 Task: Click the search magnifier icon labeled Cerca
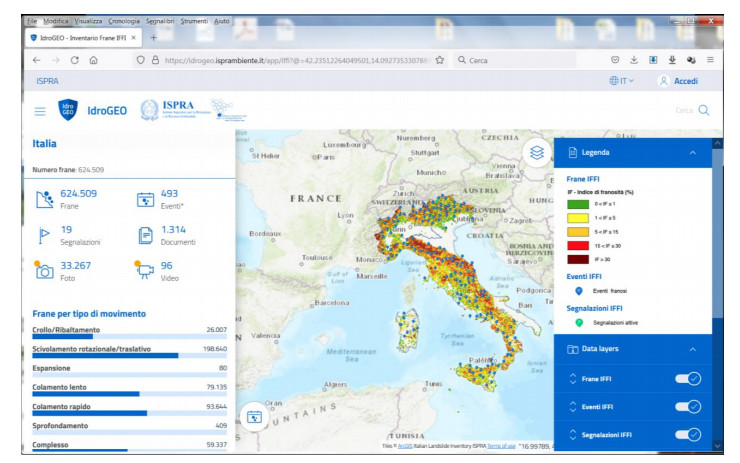click(x=704, y=111)
